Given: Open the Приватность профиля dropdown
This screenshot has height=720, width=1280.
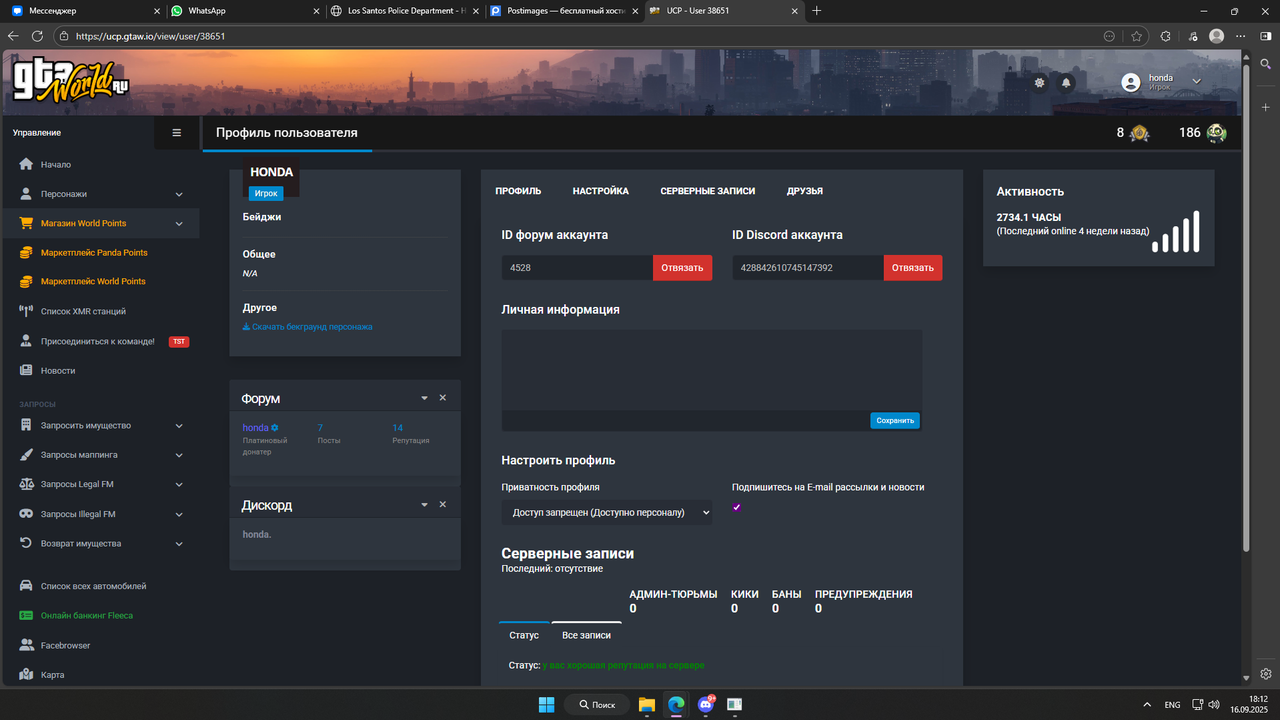Looking at the screenshot, I should [x=607, y=512].
